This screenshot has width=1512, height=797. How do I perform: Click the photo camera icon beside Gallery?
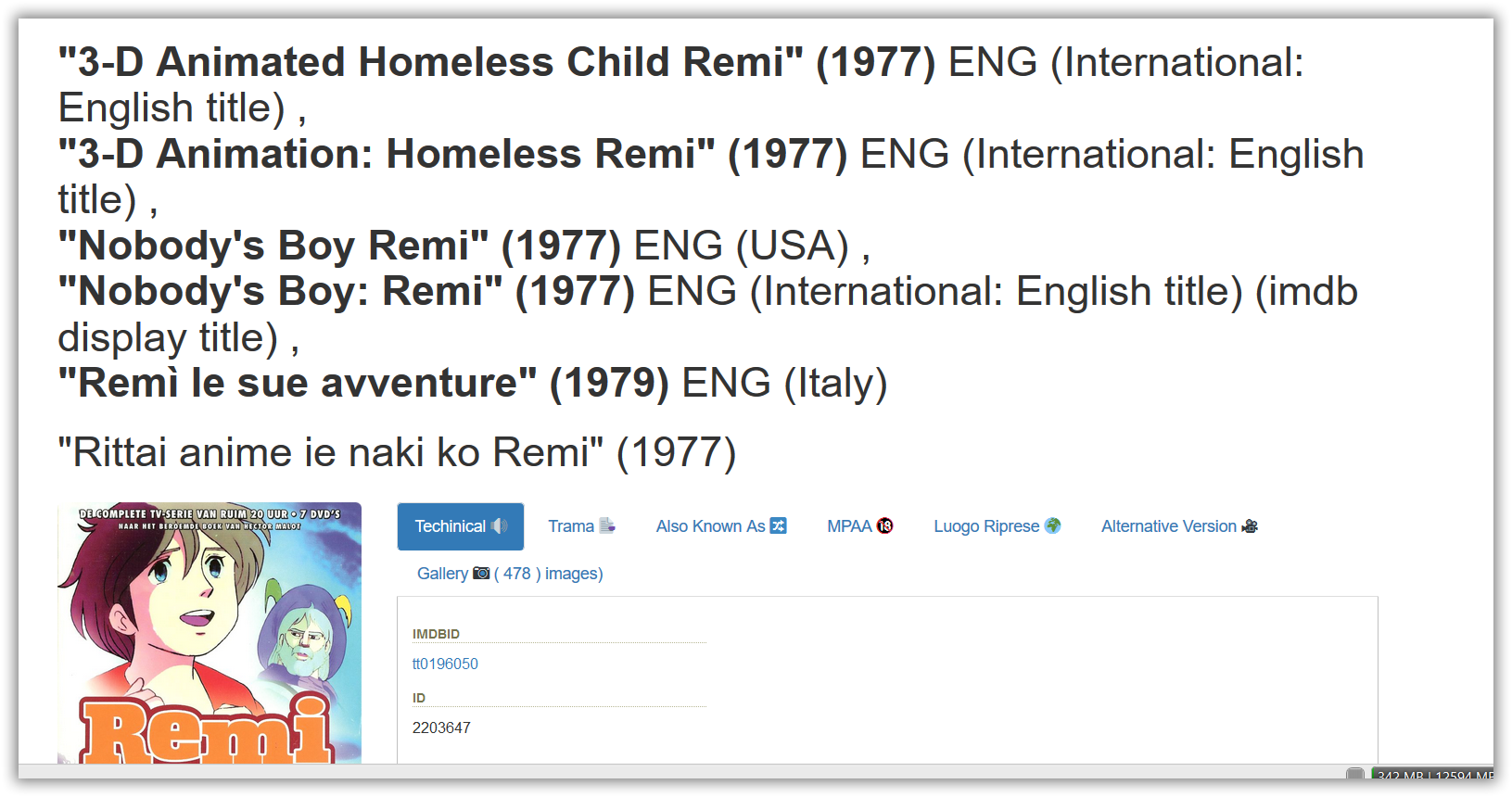tap(481, 573)
